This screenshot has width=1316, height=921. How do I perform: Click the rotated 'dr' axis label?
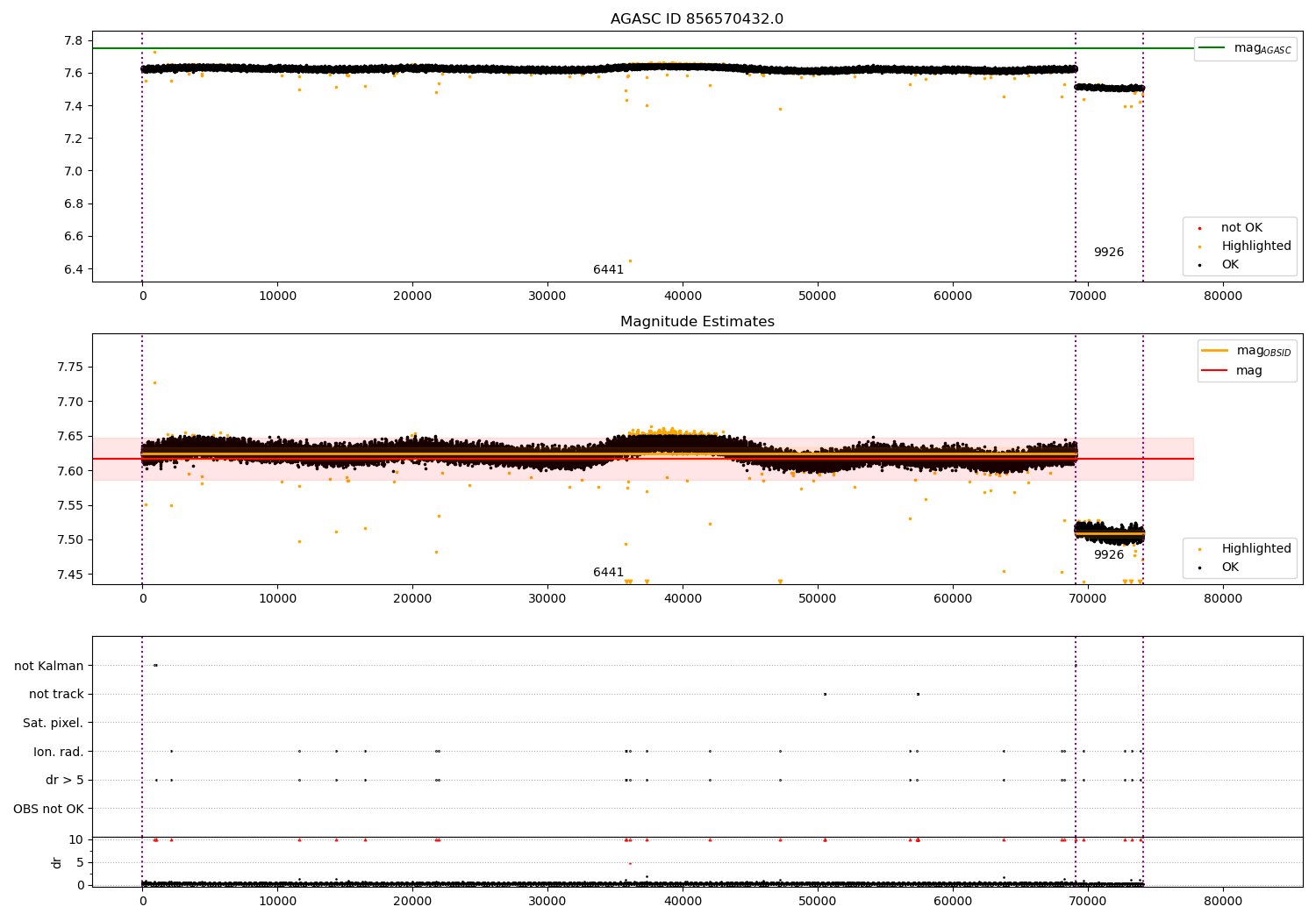click(x=57, y=862)
